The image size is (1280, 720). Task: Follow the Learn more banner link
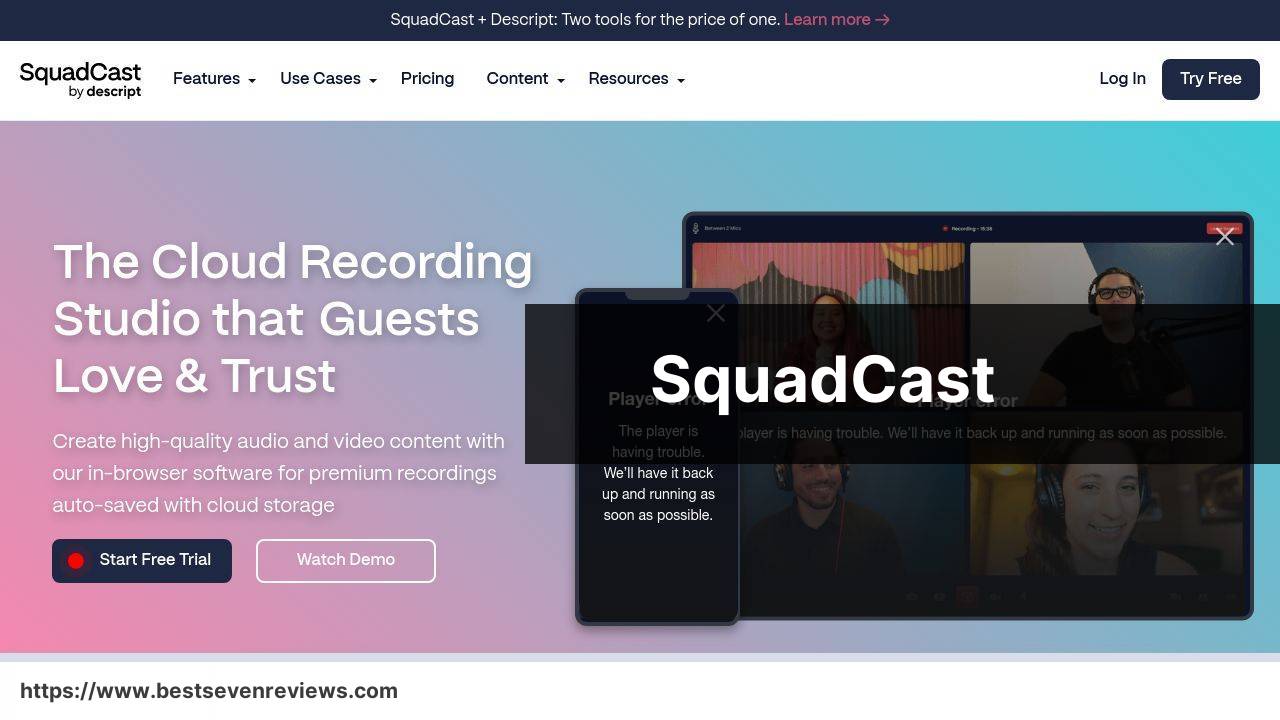(837, 20)
